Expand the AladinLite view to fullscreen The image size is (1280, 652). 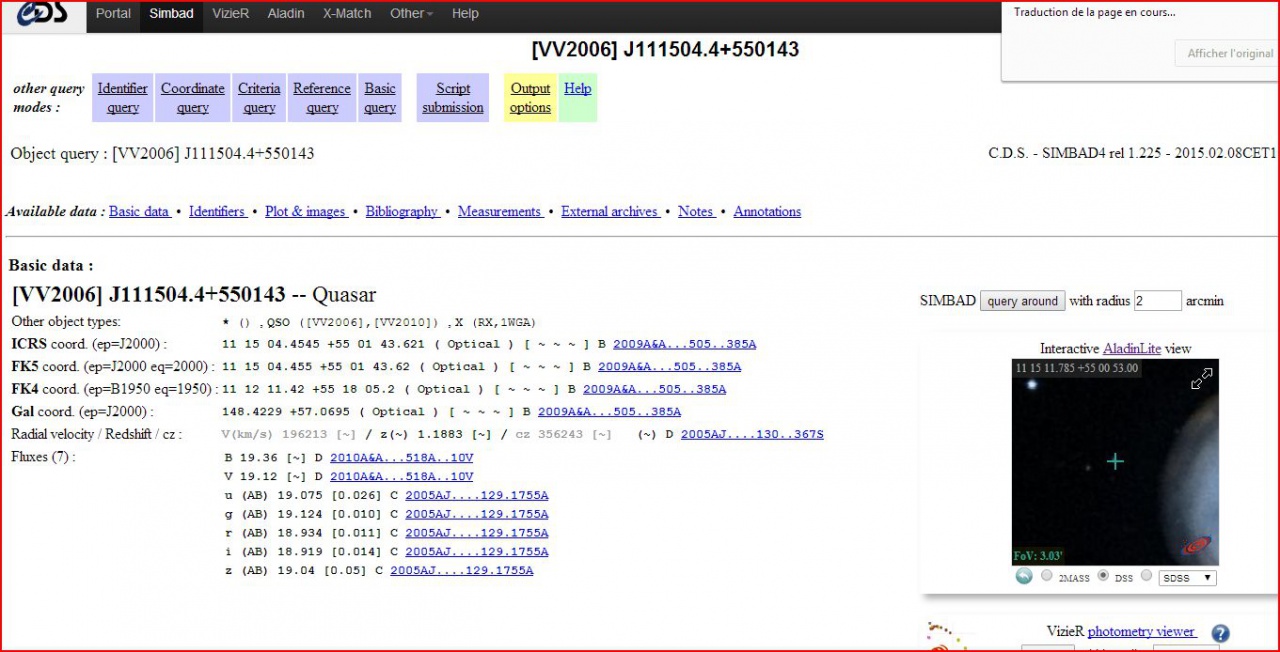(x=1201, y=379)
